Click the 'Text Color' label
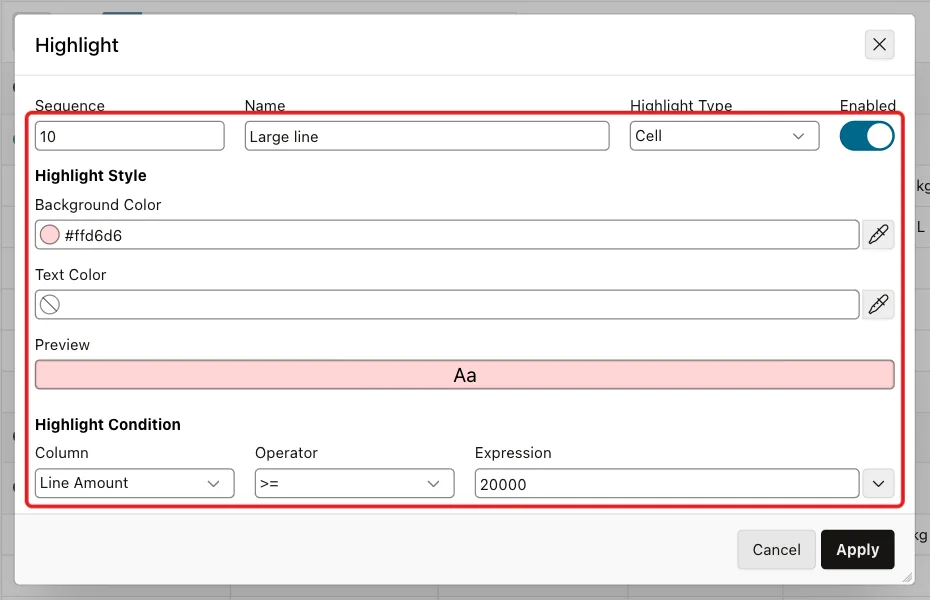 (x=71, y=275)
